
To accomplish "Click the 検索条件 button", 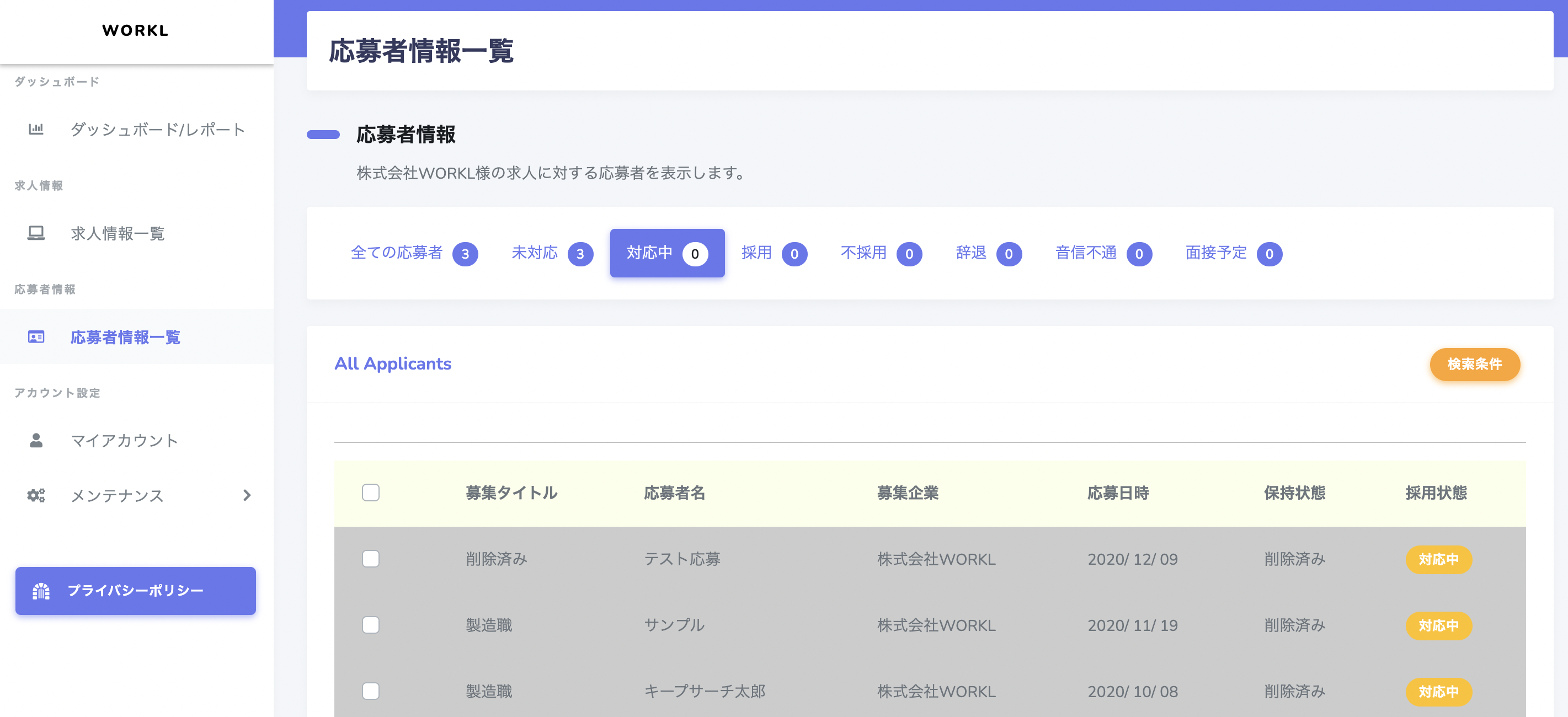I will point(1475,364).
